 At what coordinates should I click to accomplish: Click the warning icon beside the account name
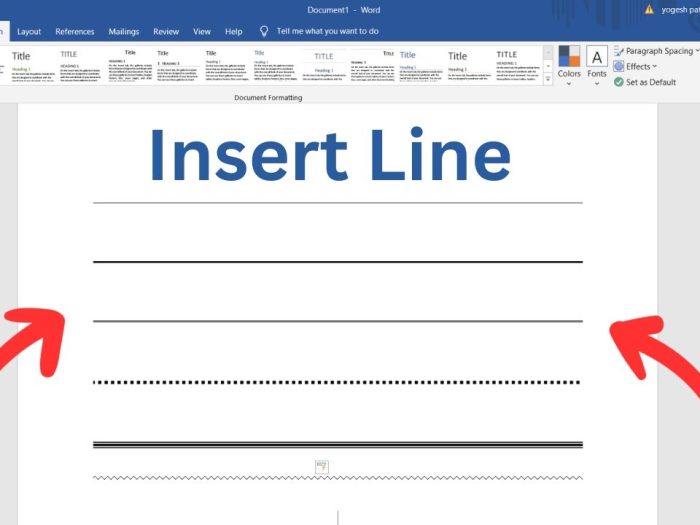pyautogui.click(x=649, y=9)
